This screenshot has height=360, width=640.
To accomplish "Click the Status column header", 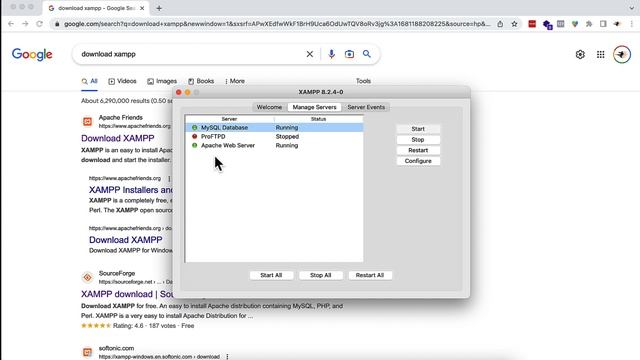I will [318, 119].
